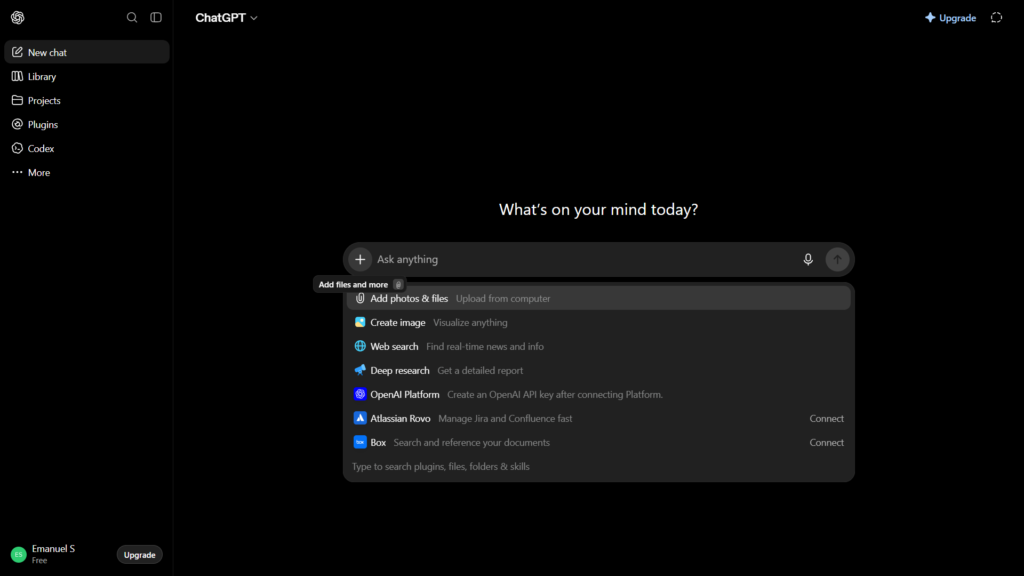Screen dimensions: 1024x576
Task: Click the paperclip icon for uploads
Action: click(x=360, y=298)
